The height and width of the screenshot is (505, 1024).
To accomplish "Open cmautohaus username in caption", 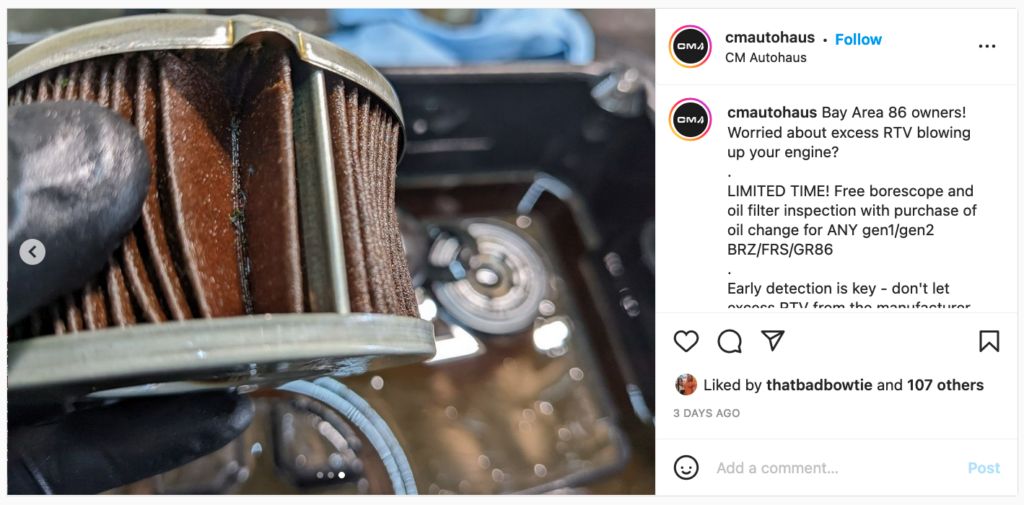I will pos(772,112).
